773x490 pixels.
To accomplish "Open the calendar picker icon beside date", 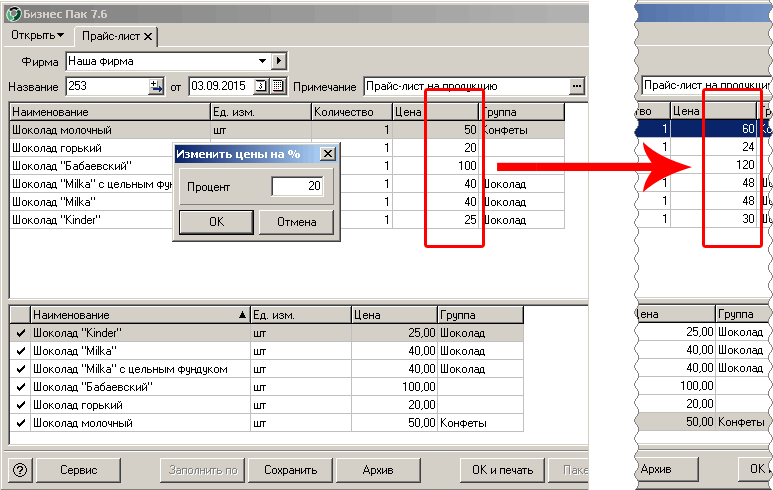I will click(278, 87).
